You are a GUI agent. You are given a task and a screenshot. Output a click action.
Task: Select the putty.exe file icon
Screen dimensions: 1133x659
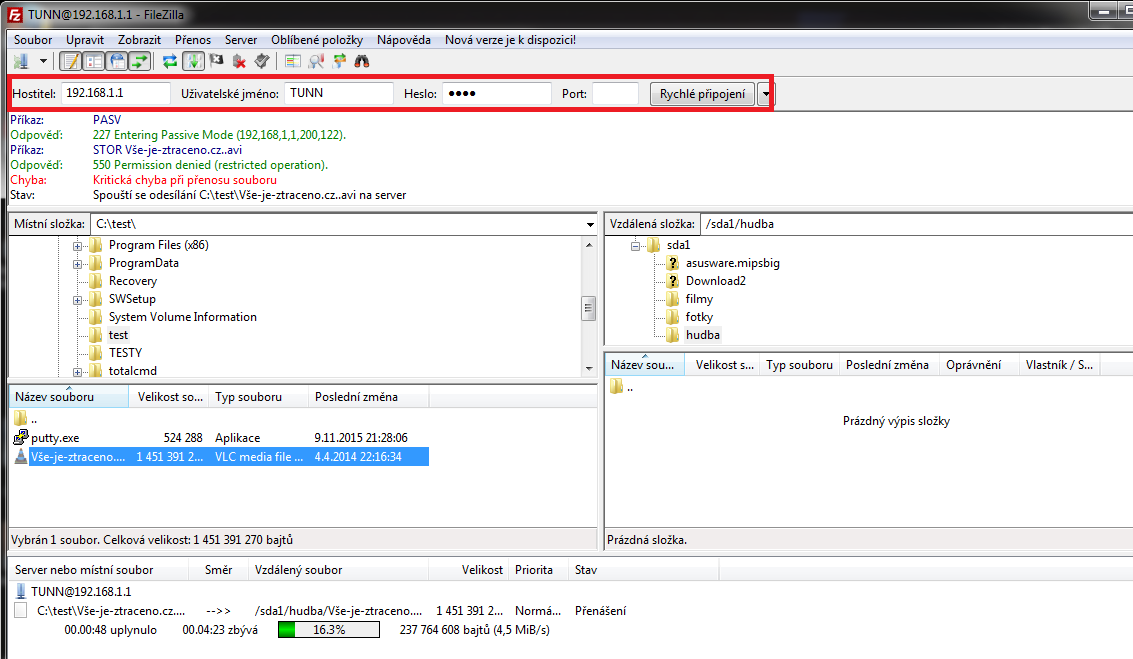pos(21,438)
